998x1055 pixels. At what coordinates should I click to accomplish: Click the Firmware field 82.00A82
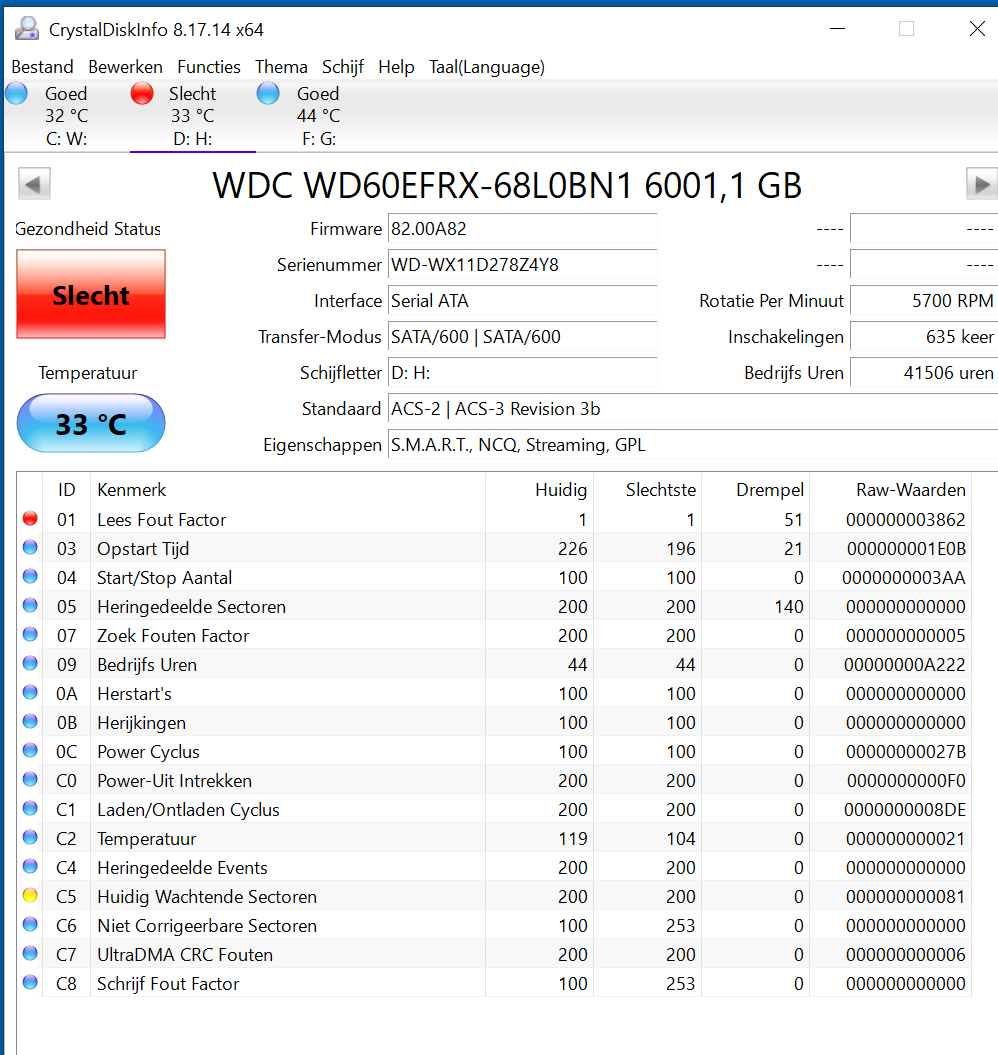[x=522, y=229]
